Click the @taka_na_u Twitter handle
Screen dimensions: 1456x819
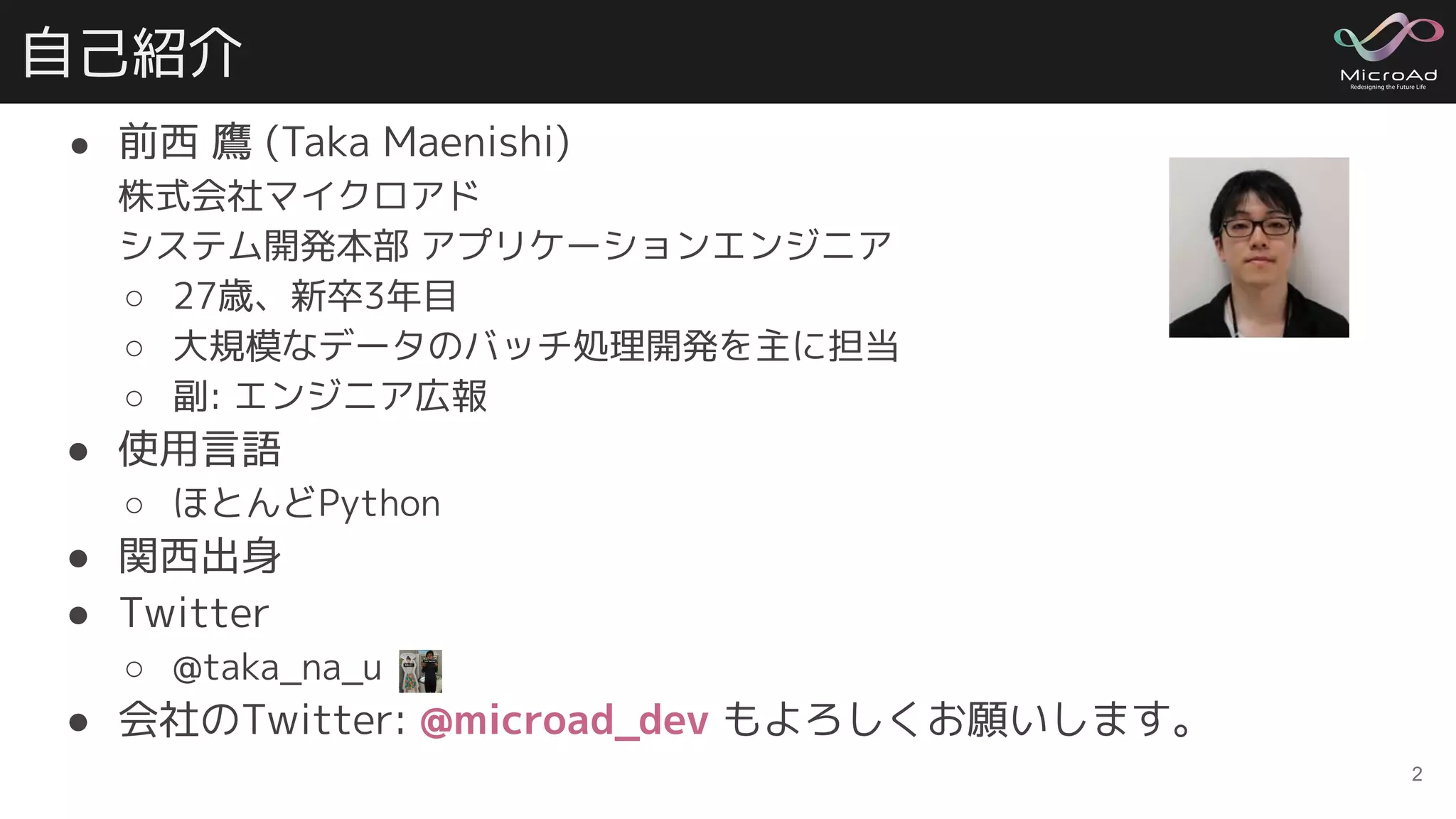coord(277,669)
